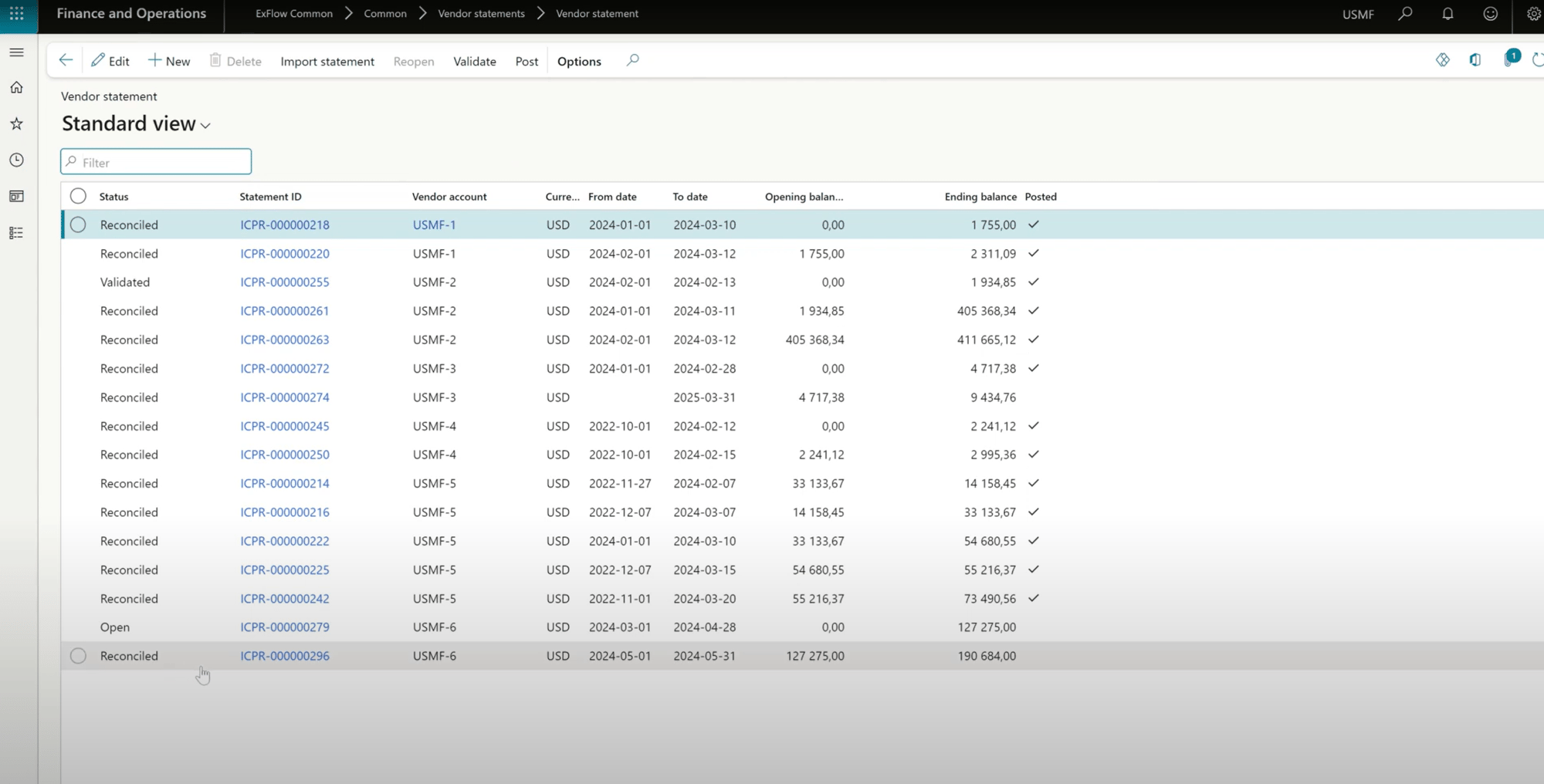Go to the Home sidebar icon

[x=16, y=88]
